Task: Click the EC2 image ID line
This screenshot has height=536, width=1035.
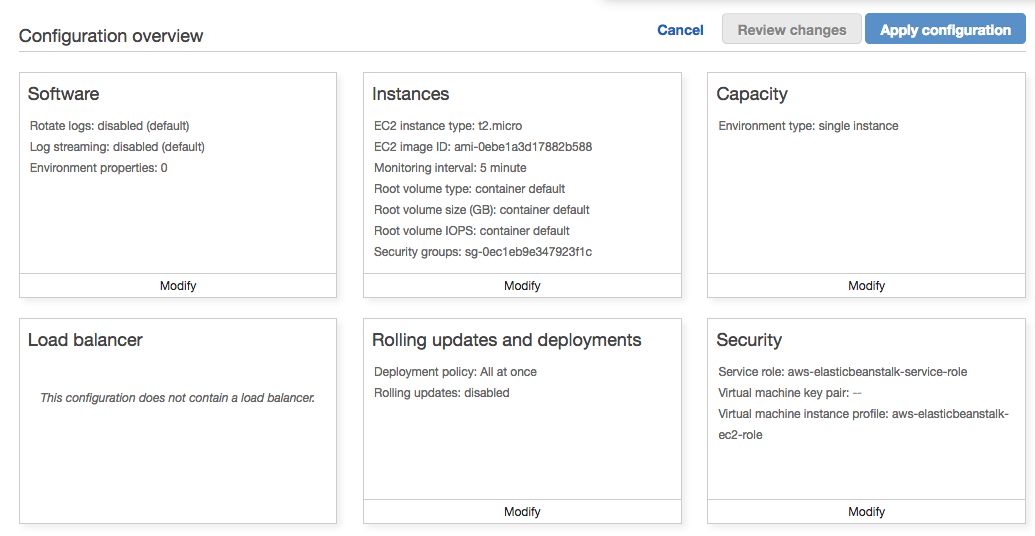Action: tap(483, 147)
